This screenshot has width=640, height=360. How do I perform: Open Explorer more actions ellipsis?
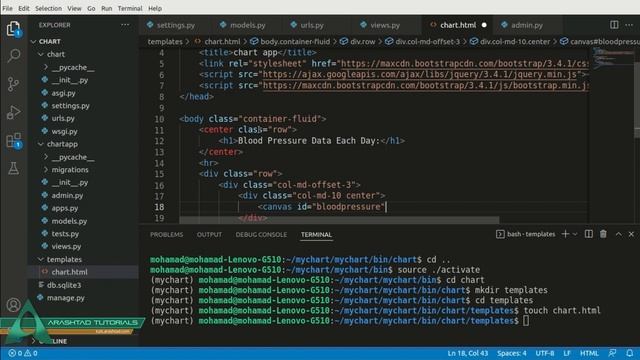(125, 25)
